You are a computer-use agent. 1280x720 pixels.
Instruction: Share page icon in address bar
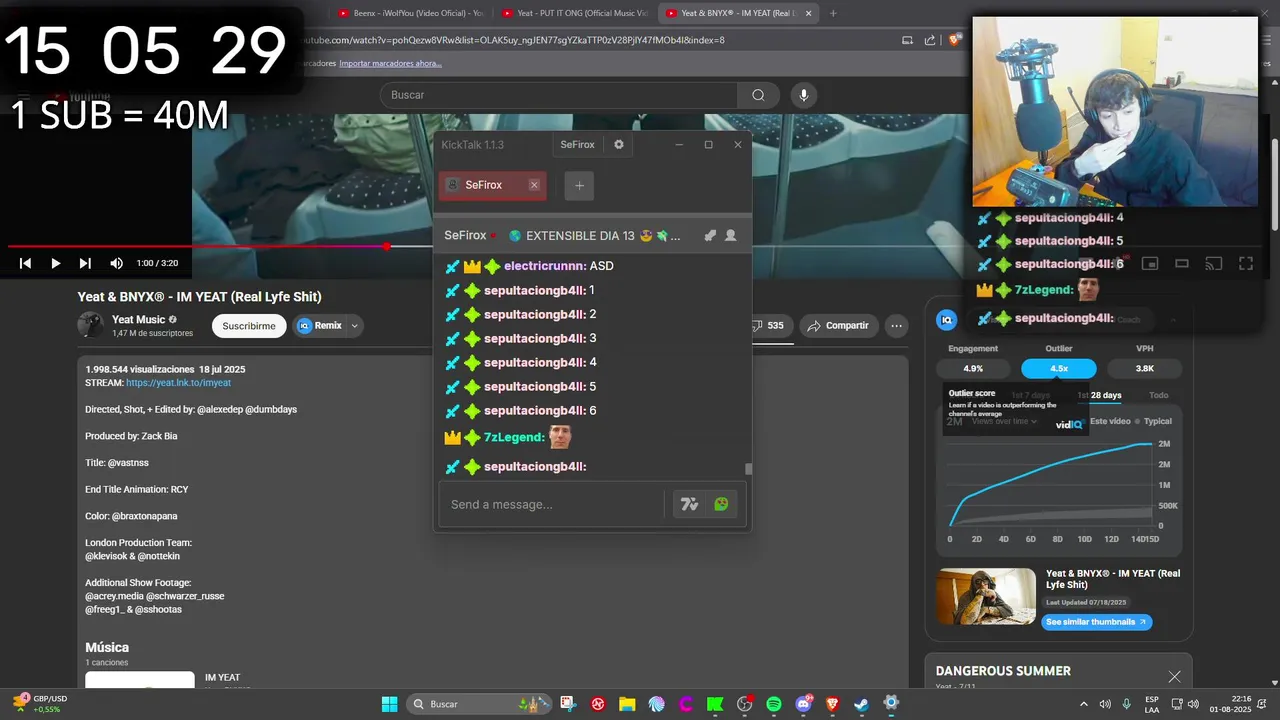coord(930,40)
